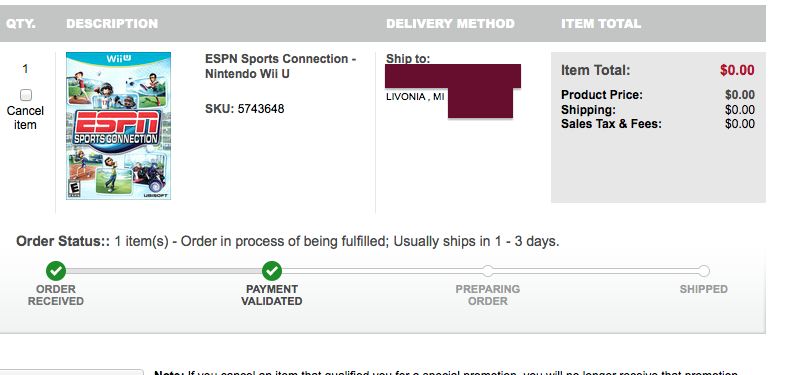The height and width of the screenshot is (375, 786).
Task: Click the Shipped status label
Action: [704, 289]
